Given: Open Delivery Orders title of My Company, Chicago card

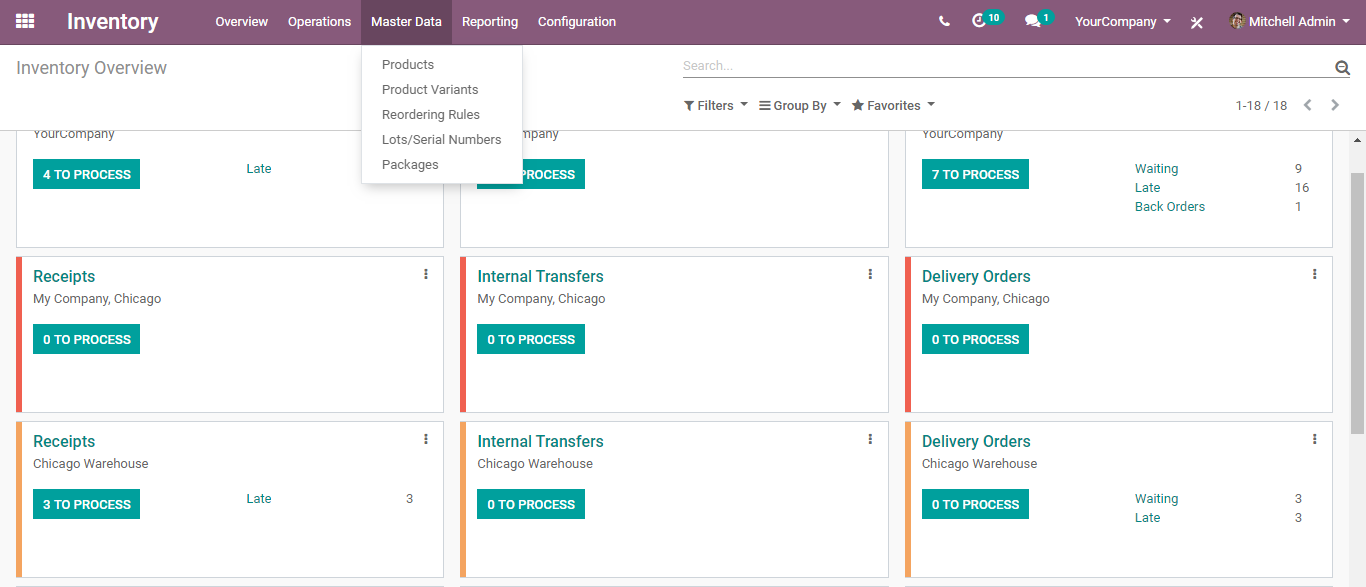Looking at the screenshot, I should (976, 276).
